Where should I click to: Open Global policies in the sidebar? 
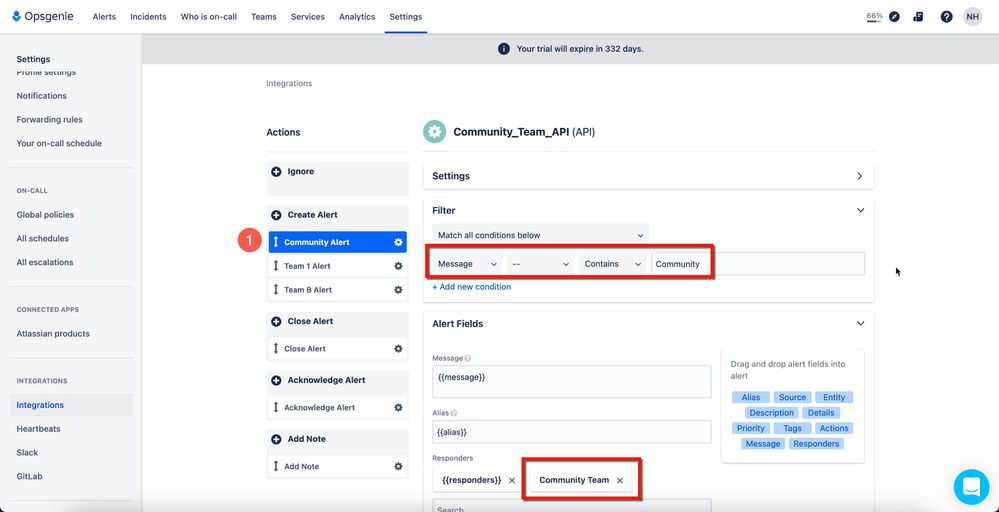coord(45,215)
